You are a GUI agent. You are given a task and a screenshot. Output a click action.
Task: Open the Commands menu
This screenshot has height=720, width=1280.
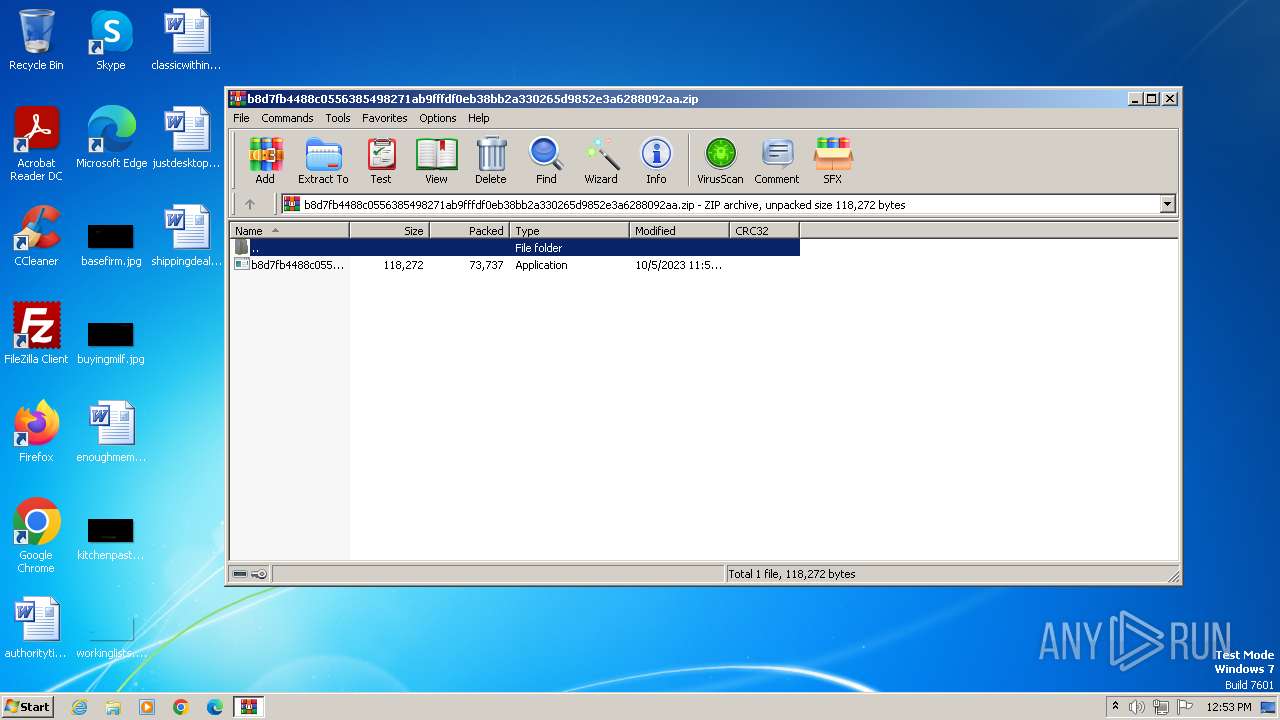coord(287,118)
